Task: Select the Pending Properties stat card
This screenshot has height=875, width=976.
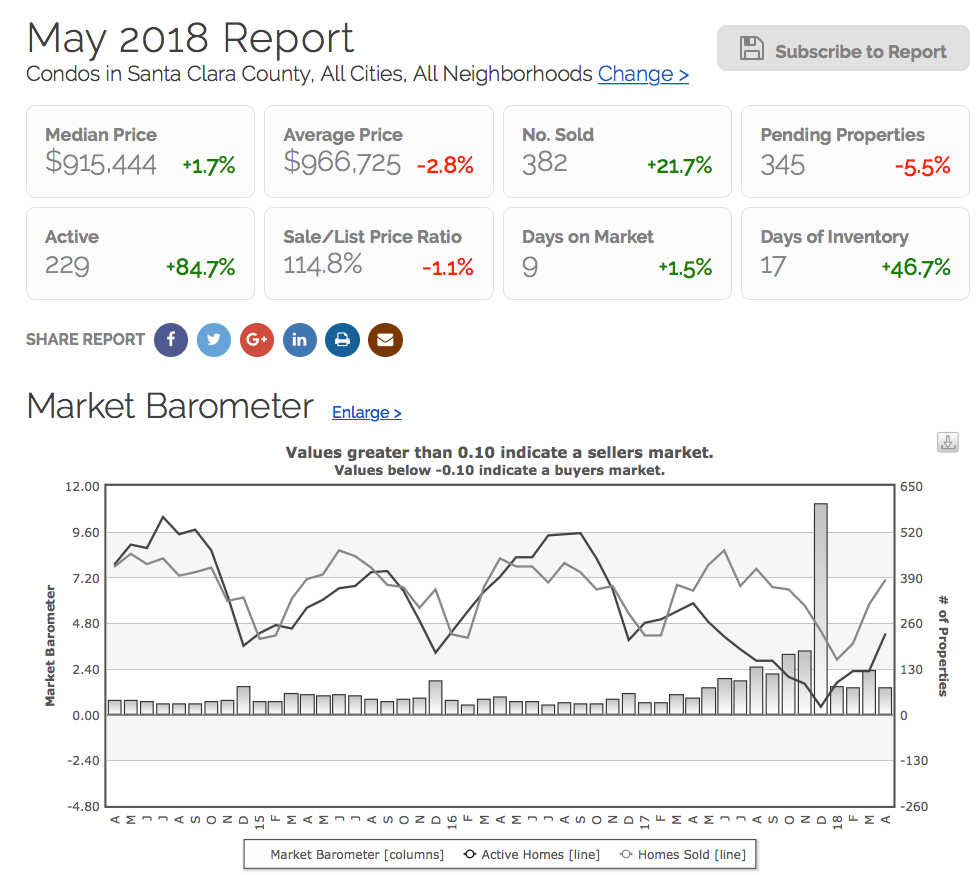Action: tap(855, 152)
